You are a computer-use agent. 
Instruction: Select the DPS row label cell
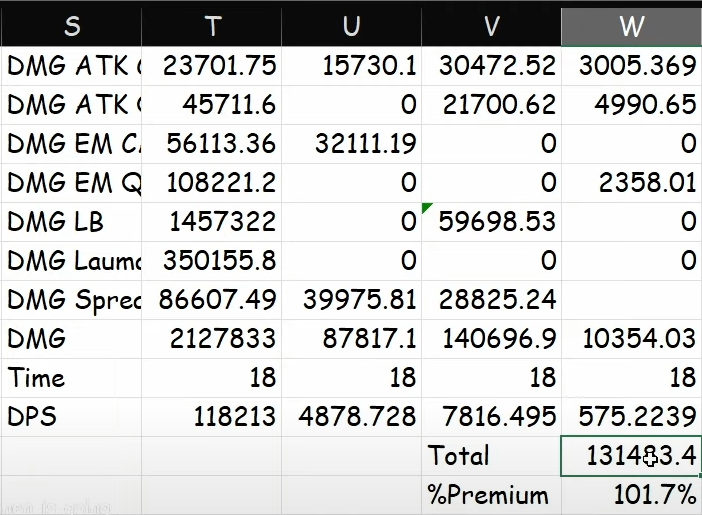coord(71,416)
